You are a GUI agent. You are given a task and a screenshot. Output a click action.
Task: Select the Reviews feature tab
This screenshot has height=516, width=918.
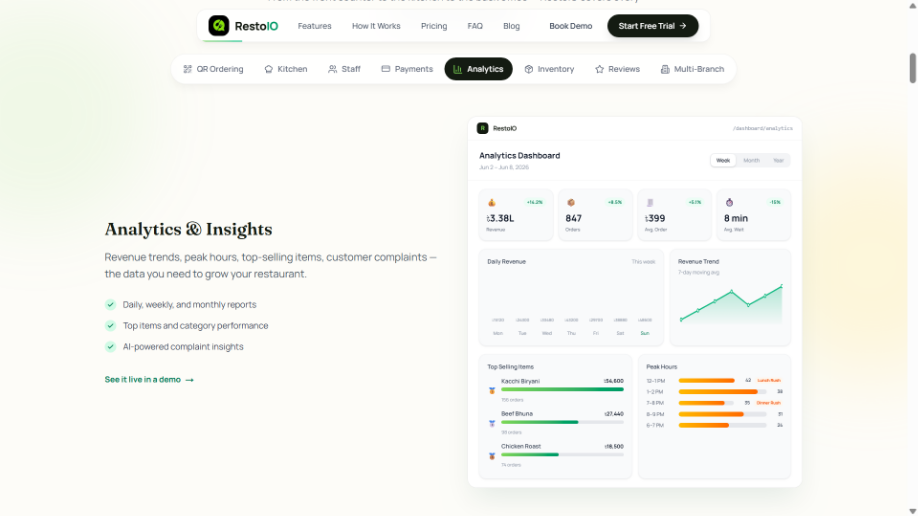pyautogui.click(x=617, y=69)
